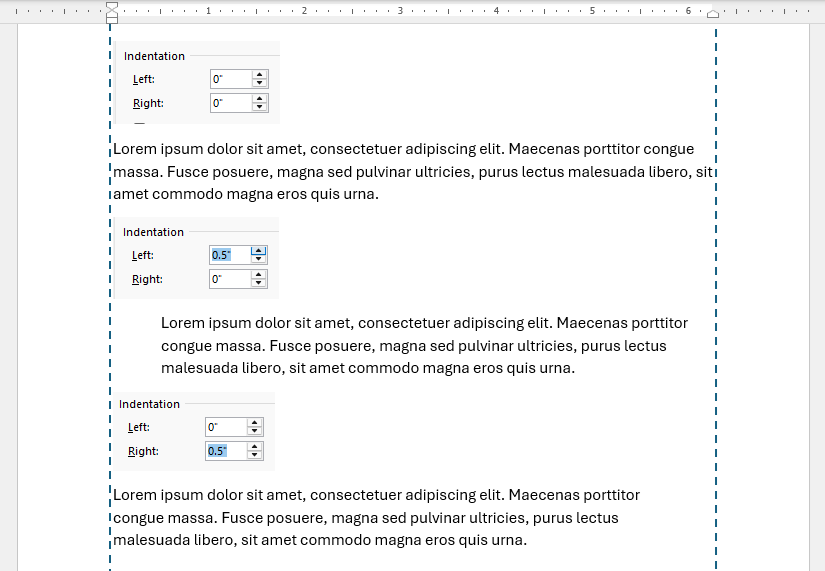Click the Left: label in the top image

click(144, 79)
